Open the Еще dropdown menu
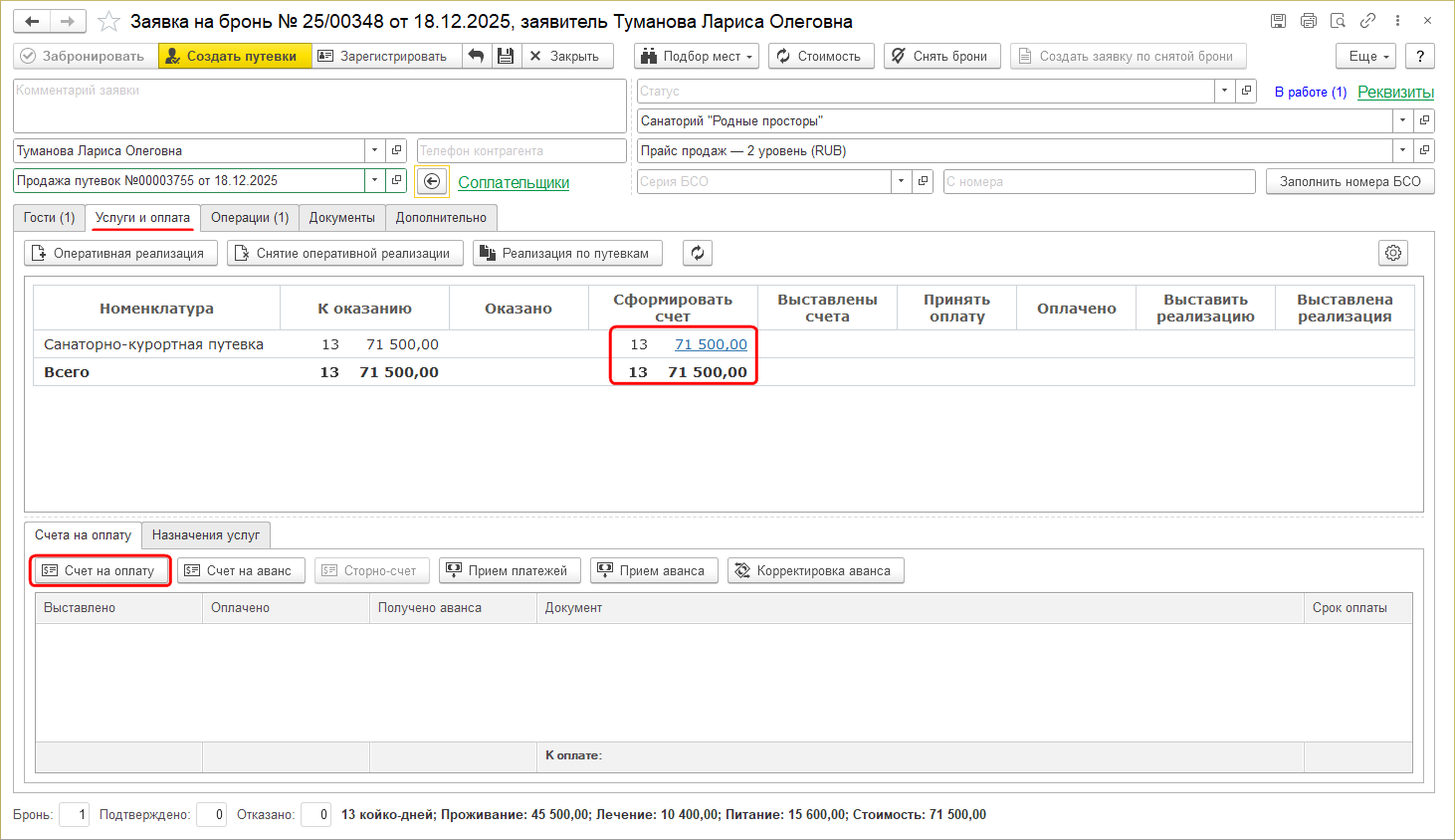Image resolution: width=1455 pixels, height=840 pixels. pos(1366,56)
